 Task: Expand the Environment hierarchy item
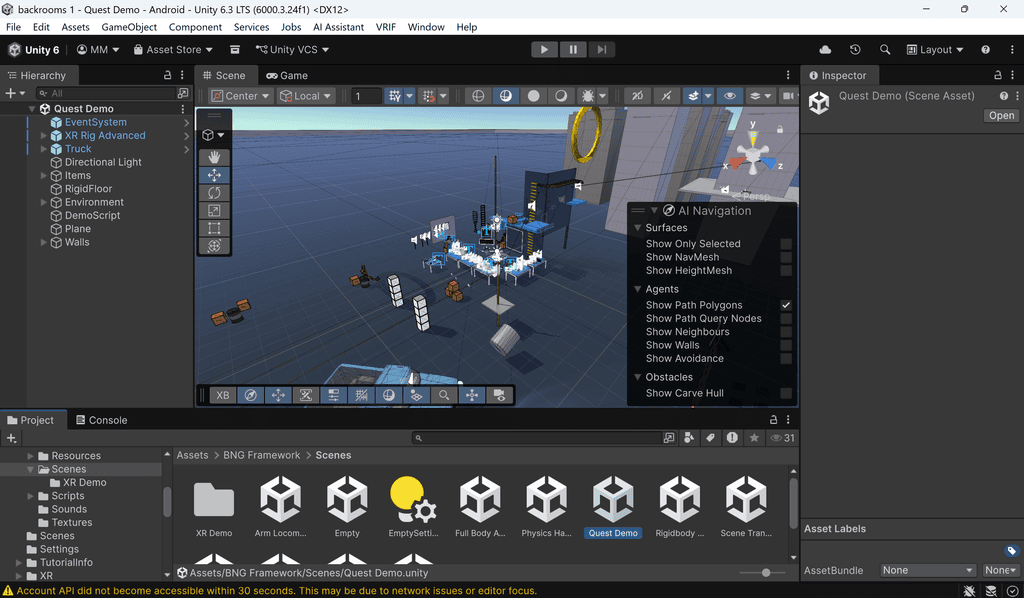(44, 202)
